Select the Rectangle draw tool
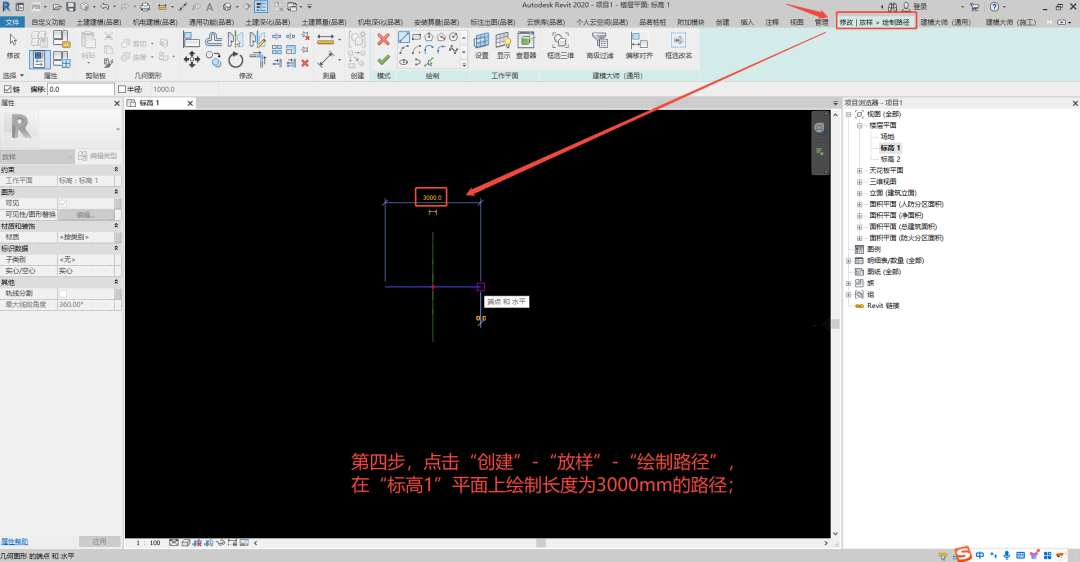Screen dimensions: 1080x562 pyautogui.click(x=416, y=37)
